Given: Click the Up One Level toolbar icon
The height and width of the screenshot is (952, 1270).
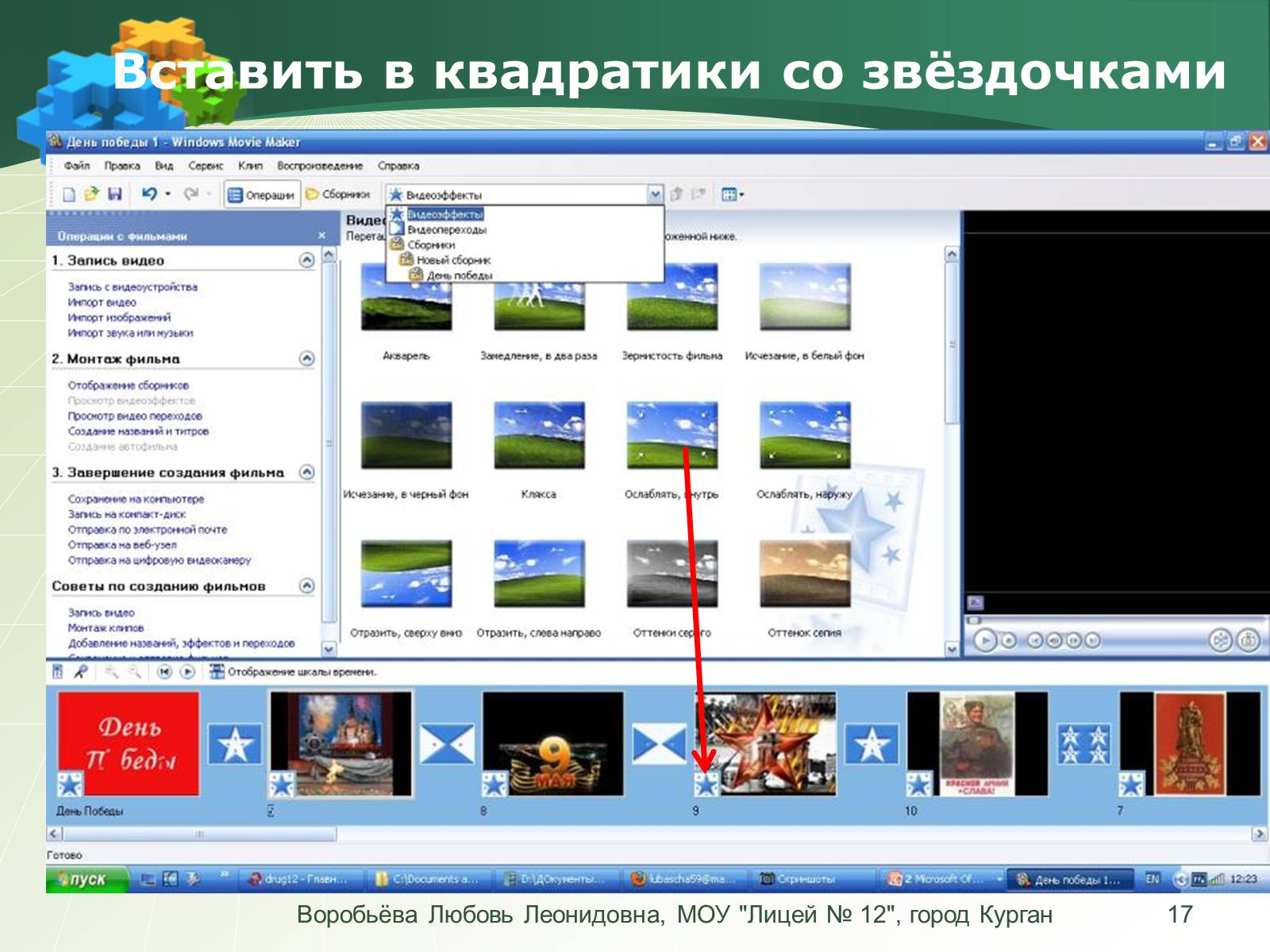Looking at the screenshot, I should [x=677, y=194].
